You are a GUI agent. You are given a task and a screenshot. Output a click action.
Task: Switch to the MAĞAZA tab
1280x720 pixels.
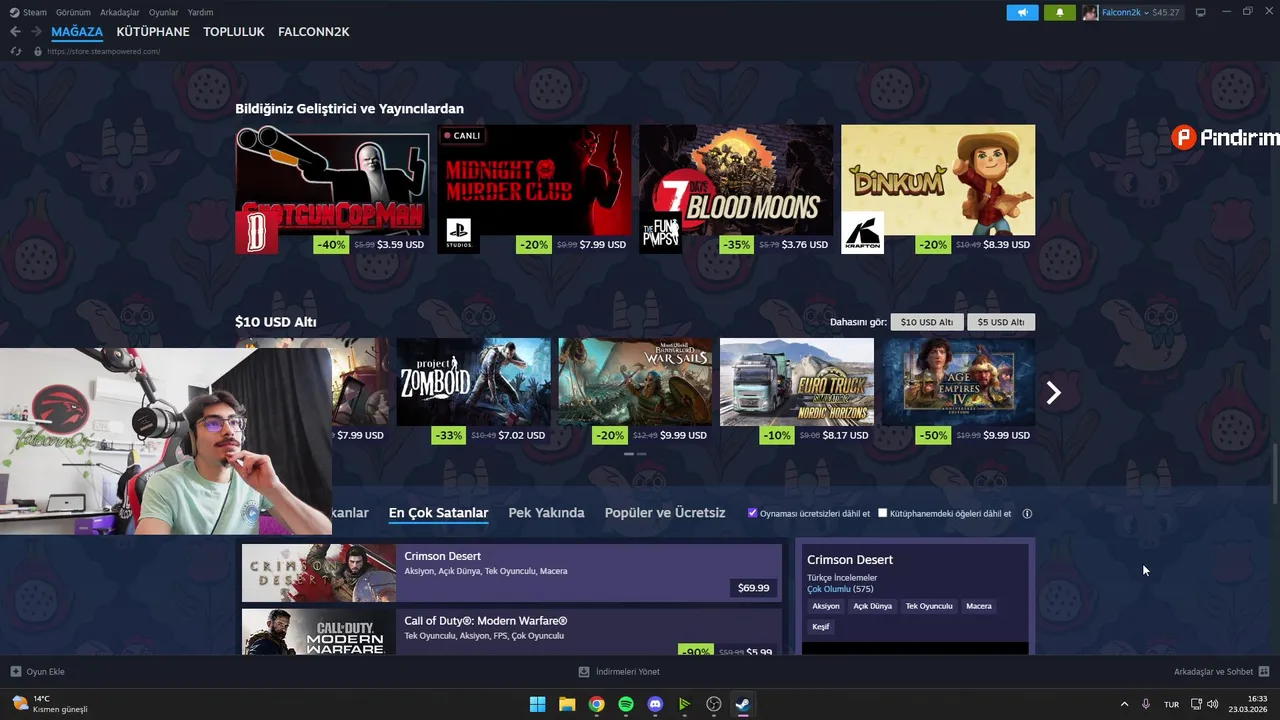(77, 32)
